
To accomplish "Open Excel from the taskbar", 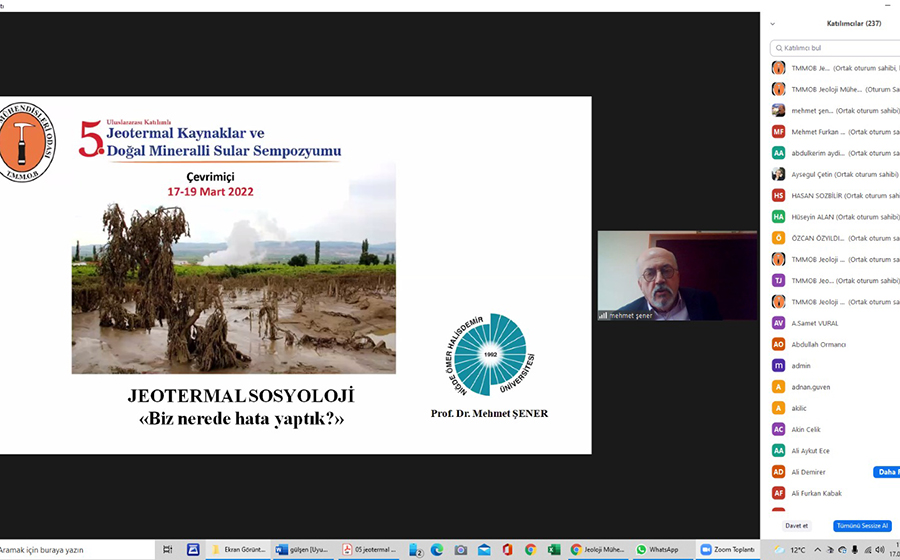I will (553, 550).
